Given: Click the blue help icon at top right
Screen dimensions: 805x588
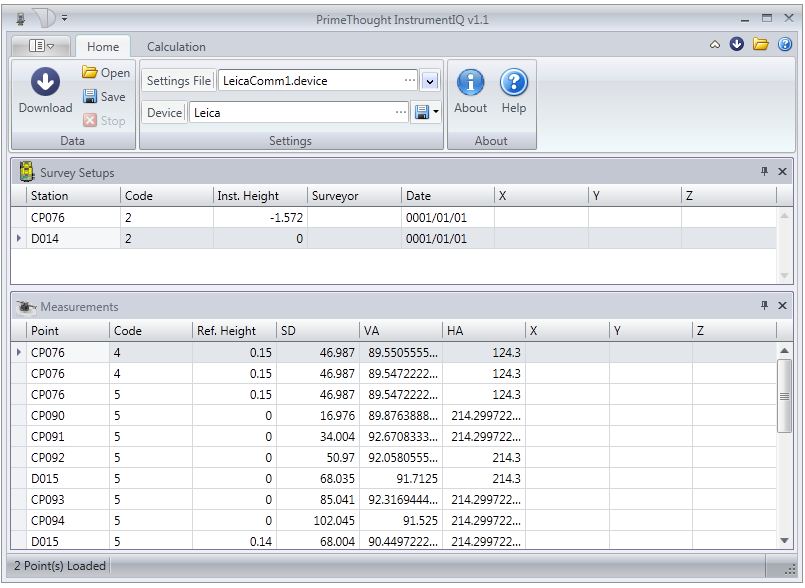Looking at the screenshot, I should point(785,45).
